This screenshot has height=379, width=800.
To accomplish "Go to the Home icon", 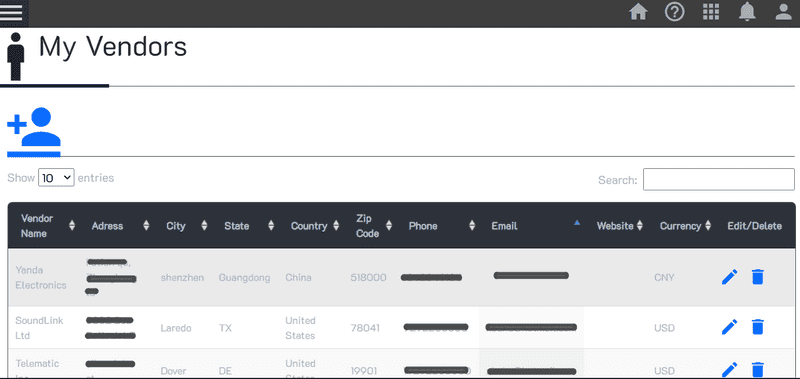I will (x=638, y=12).
